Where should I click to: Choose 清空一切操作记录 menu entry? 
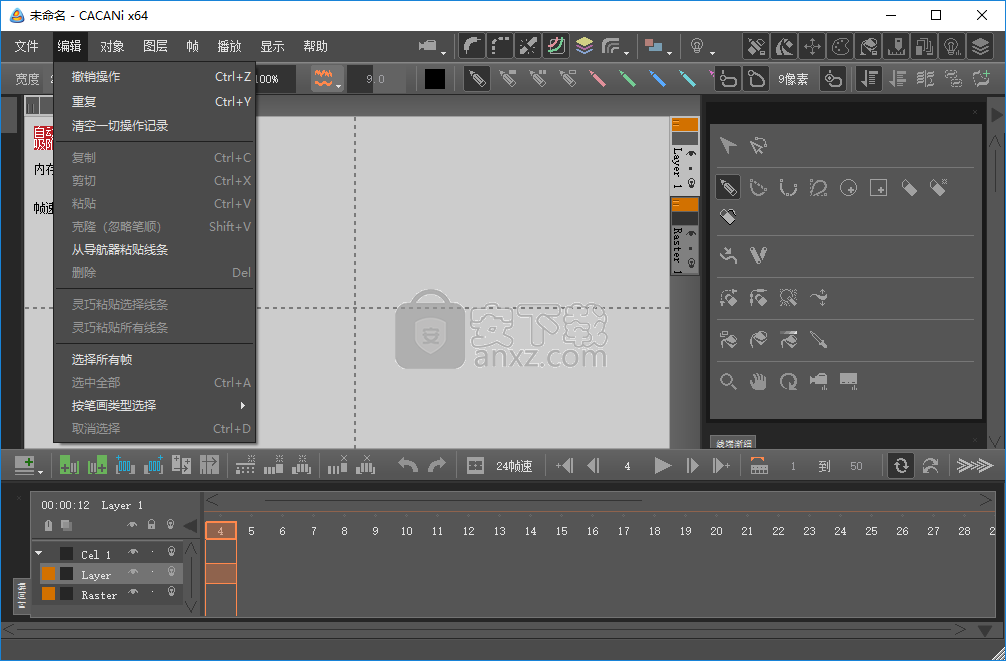click(155, 126)
